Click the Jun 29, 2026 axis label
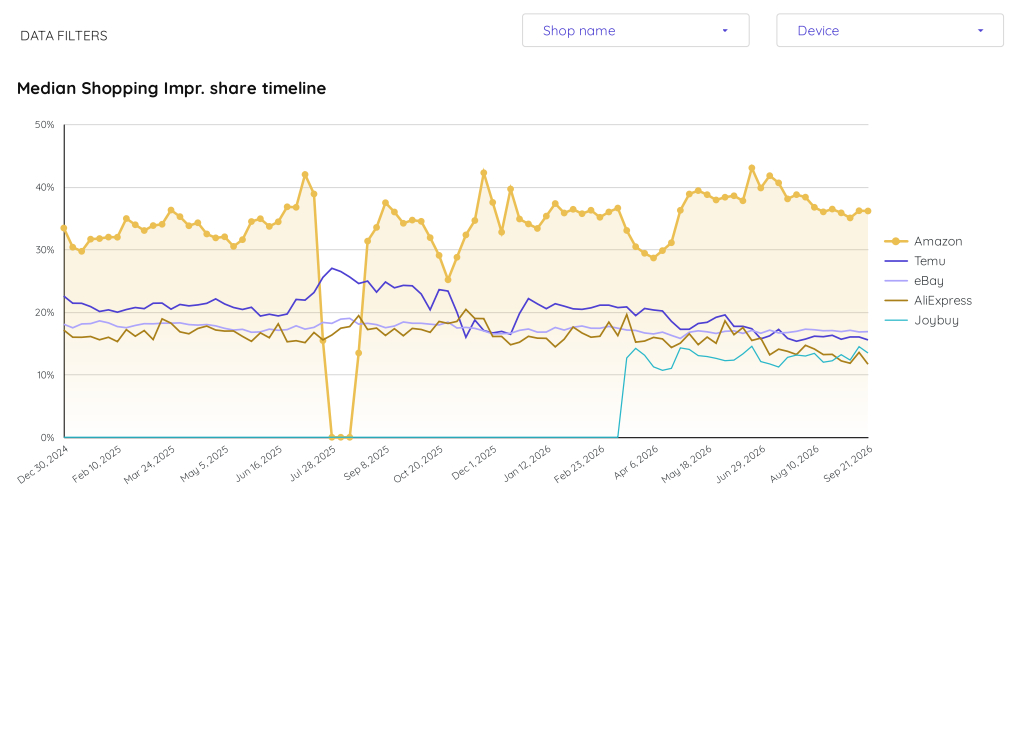1024x734 pixels. pos(740,464)
